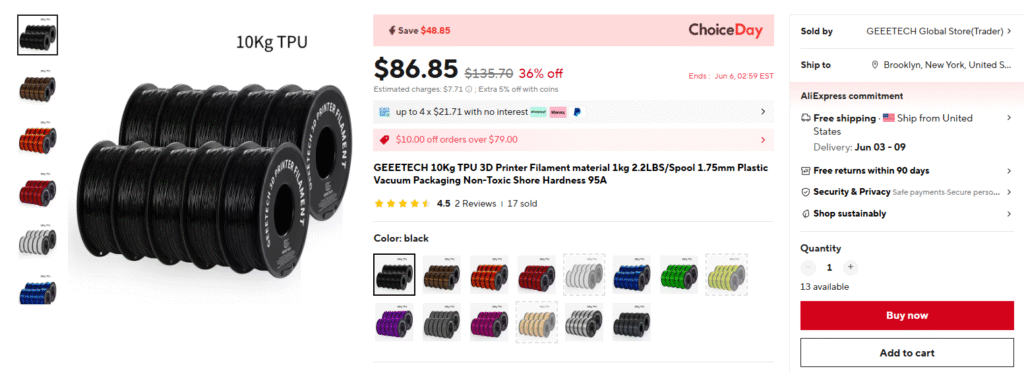Click the Buy now button
The width and height of the screenshot is (1024, 373).
pyautogui.click(x=906, y=316)
